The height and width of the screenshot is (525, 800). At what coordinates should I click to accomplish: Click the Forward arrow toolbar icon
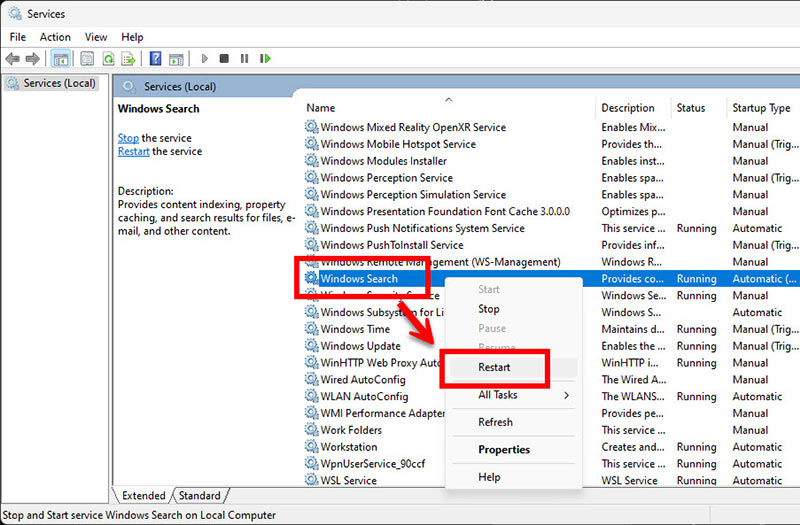[x=33, y=59]
